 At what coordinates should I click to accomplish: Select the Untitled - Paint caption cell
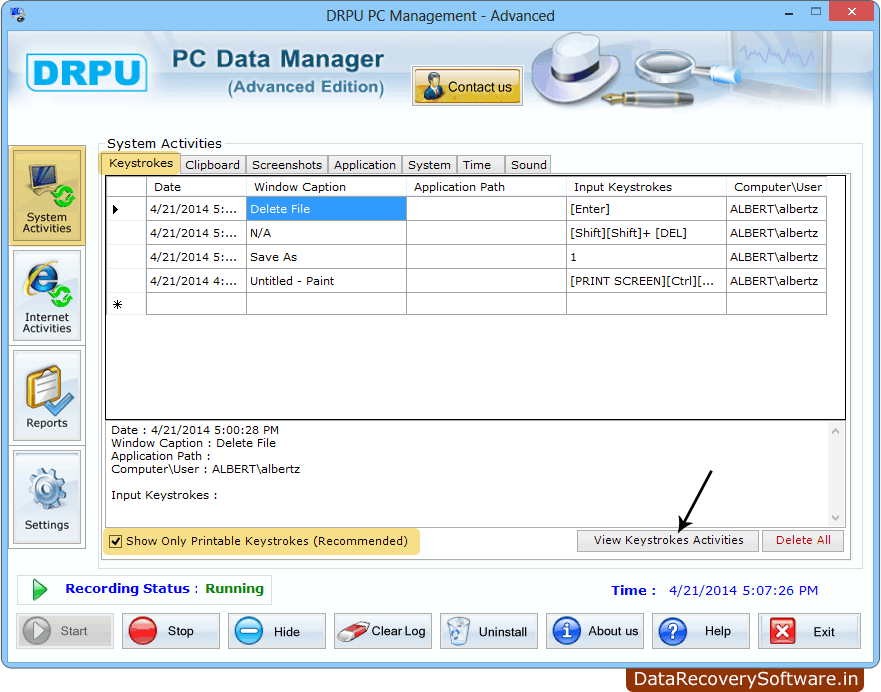click(x=326, y=281)
